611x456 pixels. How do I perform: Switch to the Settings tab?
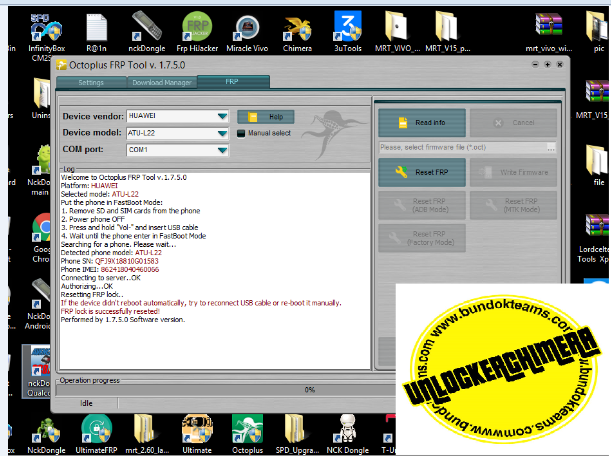click(x=91, y=82)
